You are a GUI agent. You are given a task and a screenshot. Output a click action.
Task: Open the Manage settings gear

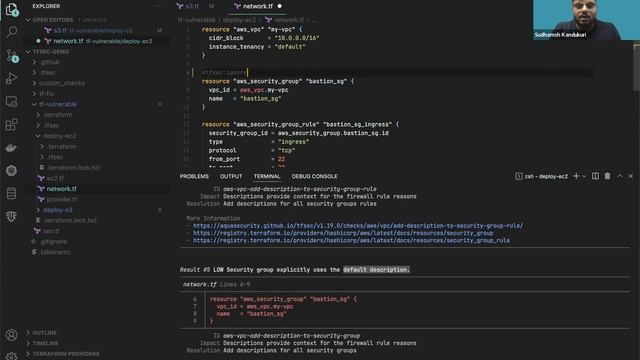(x=11, y=356)
